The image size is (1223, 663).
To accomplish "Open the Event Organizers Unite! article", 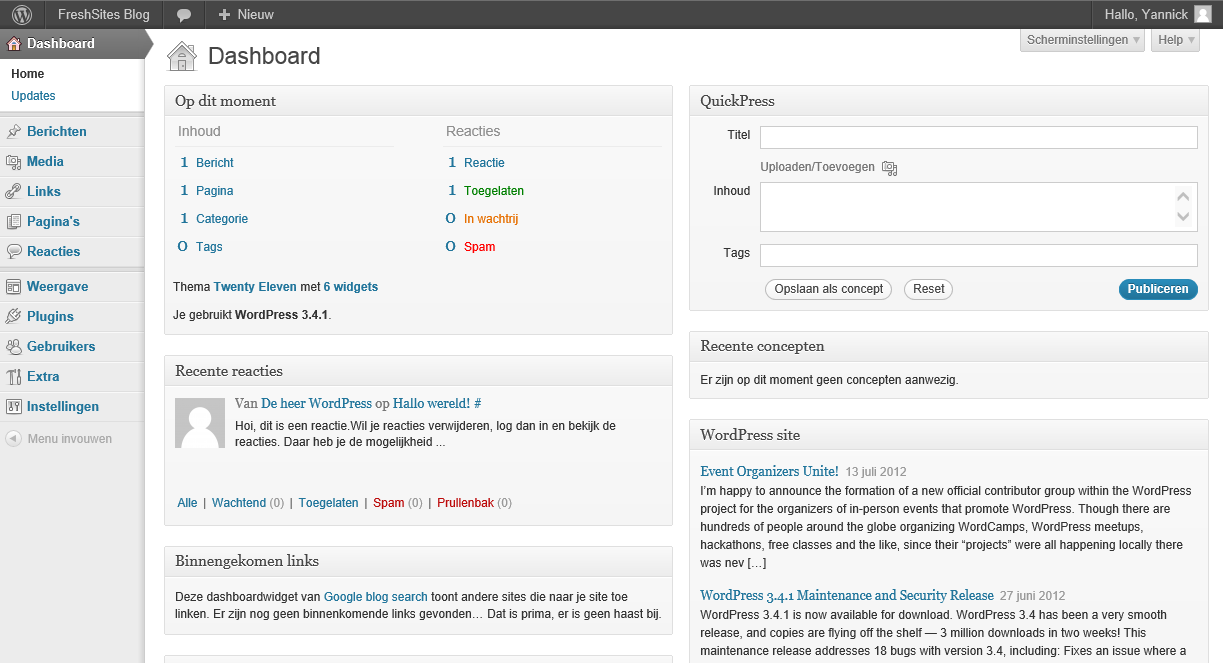I will click(x=769, y=471).
